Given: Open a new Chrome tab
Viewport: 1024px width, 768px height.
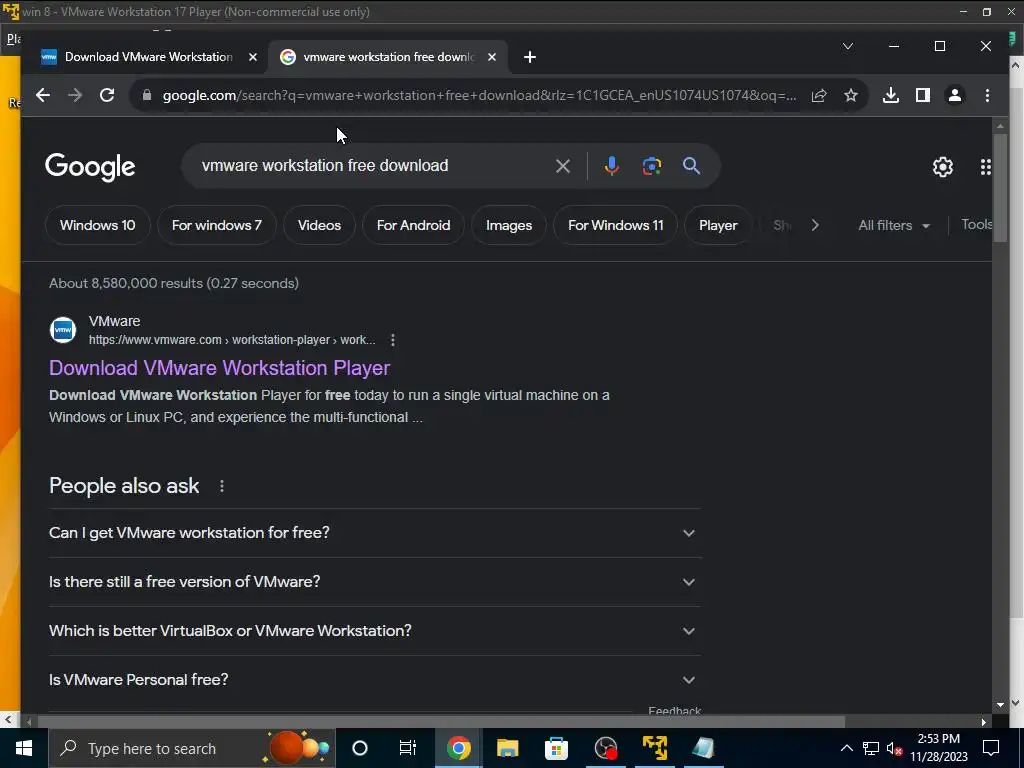Looking at the screenshot, I should tap(530, 57).
